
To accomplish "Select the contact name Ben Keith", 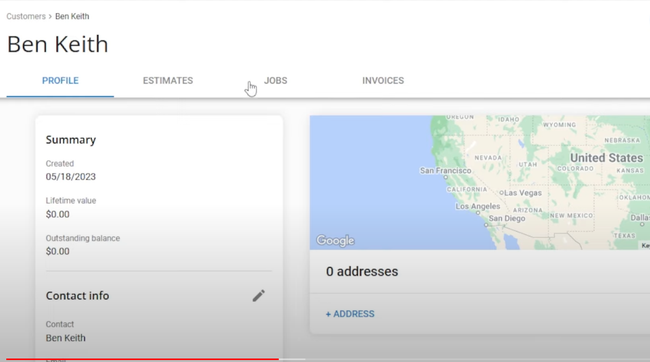I will coord(65,338).
